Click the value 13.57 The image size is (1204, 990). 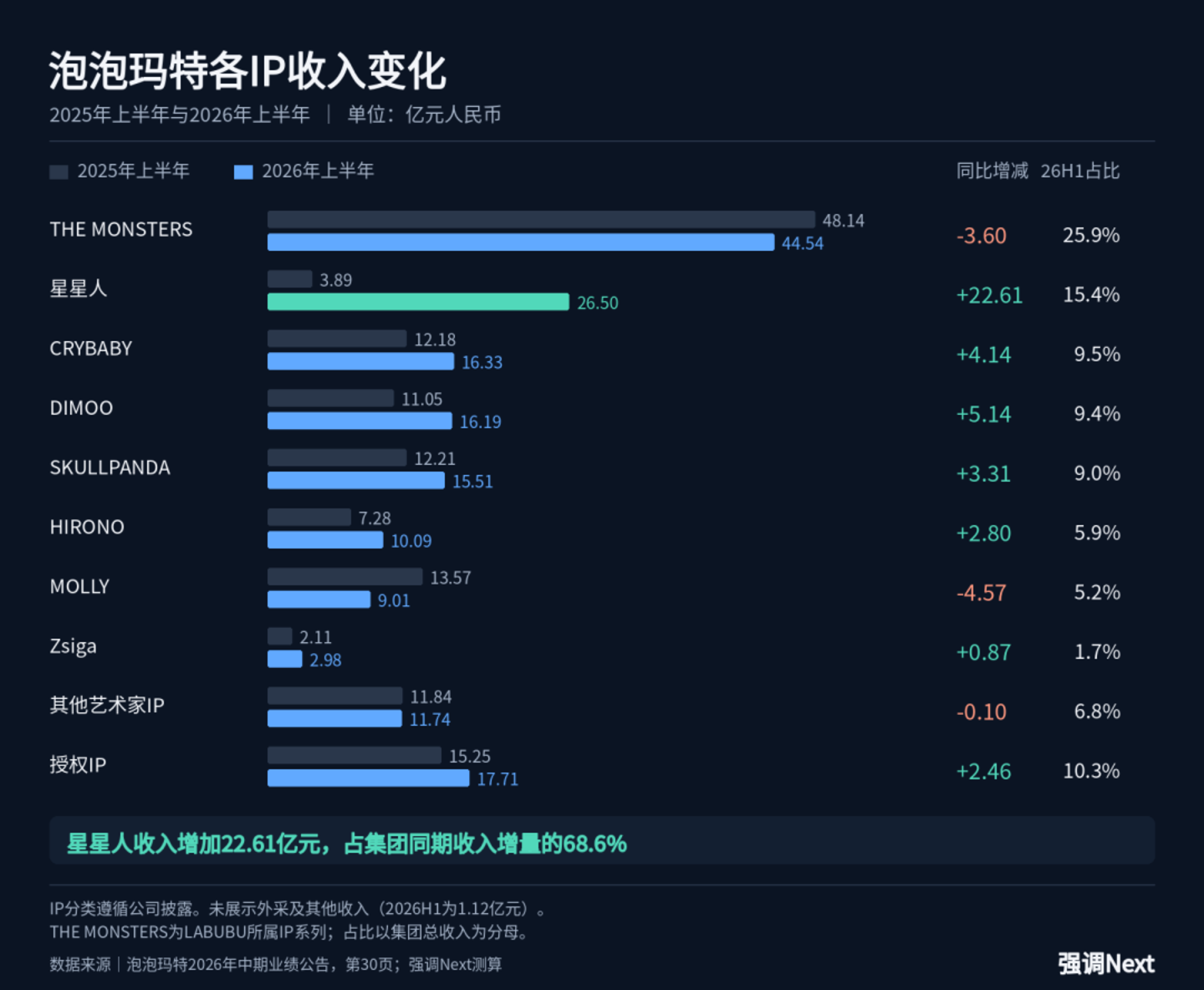click(x=451, y=578)
